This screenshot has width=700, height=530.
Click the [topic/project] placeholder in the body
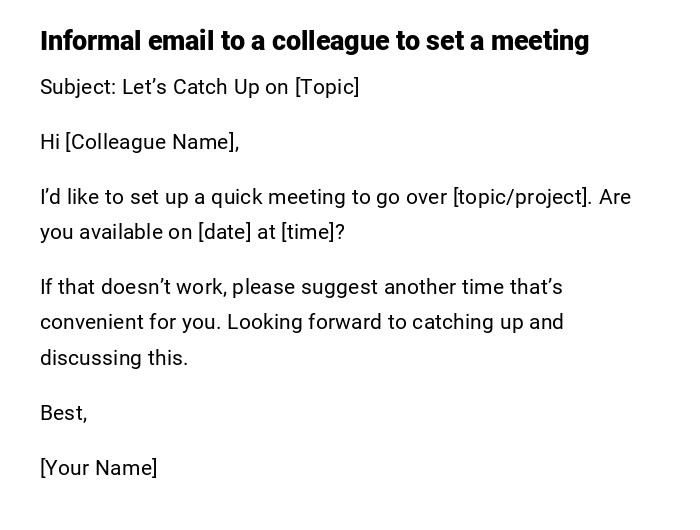point(521,197)
